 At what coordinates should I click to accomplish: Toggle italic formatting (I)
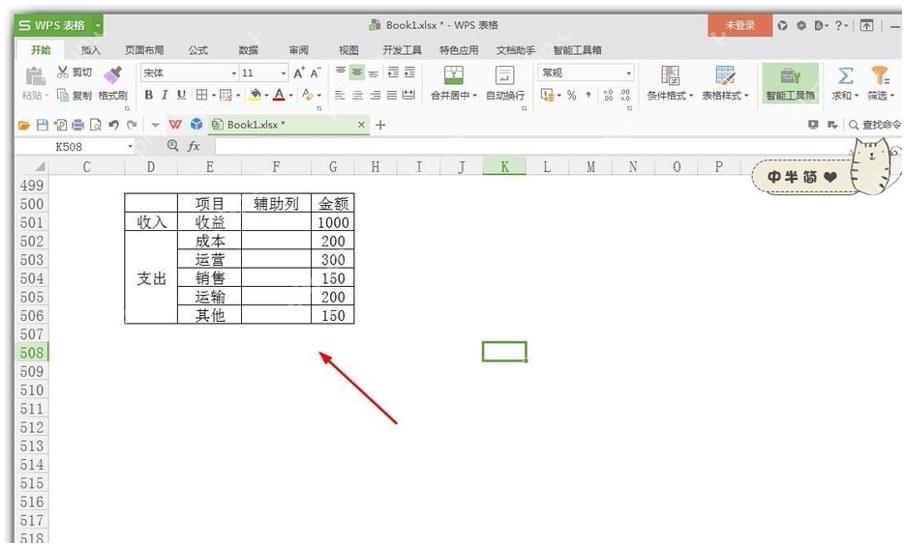click(x=165, y=95)
